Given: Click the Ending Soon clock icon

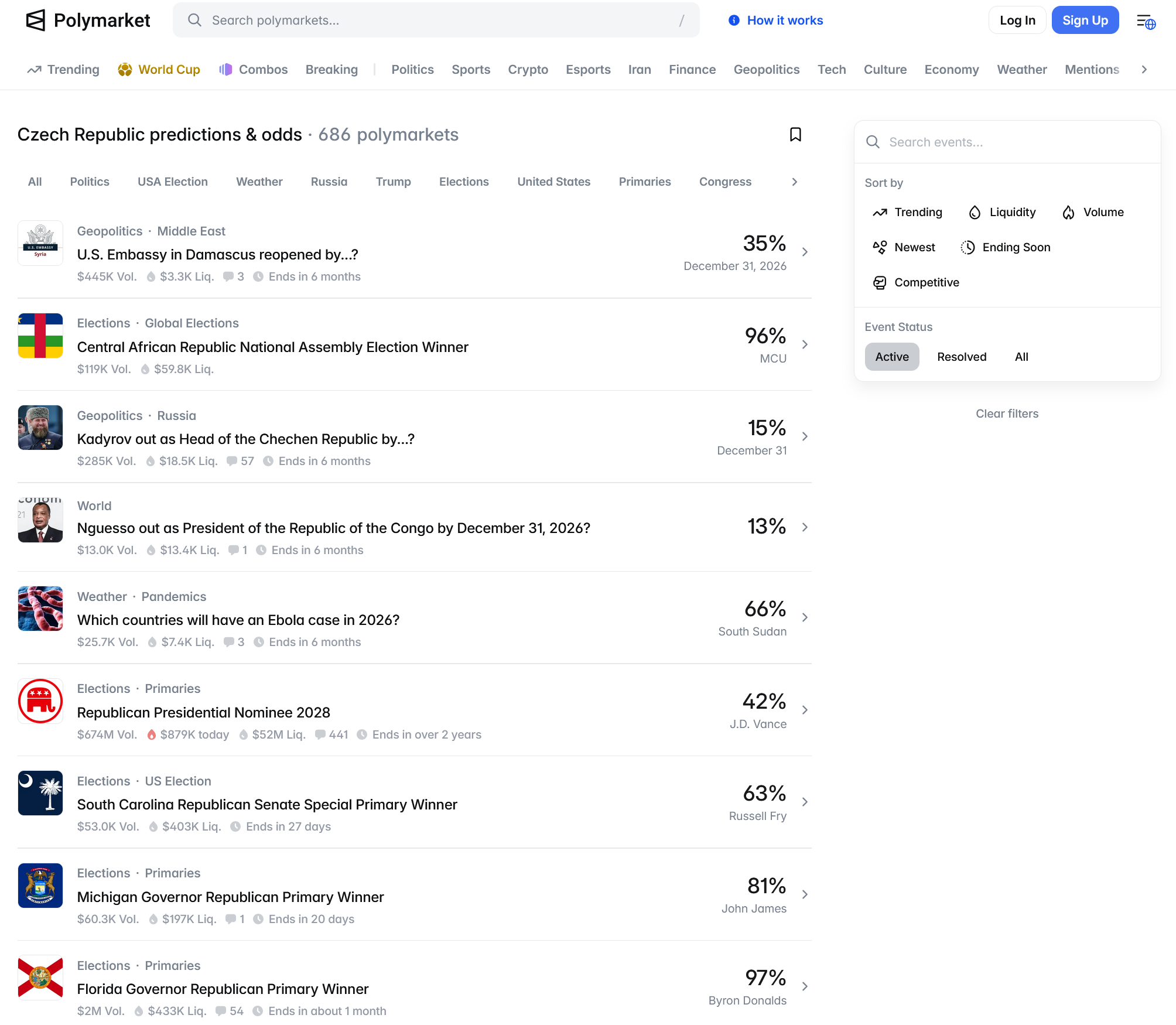Looking at the screenshot, I should [x=968, y=248].
